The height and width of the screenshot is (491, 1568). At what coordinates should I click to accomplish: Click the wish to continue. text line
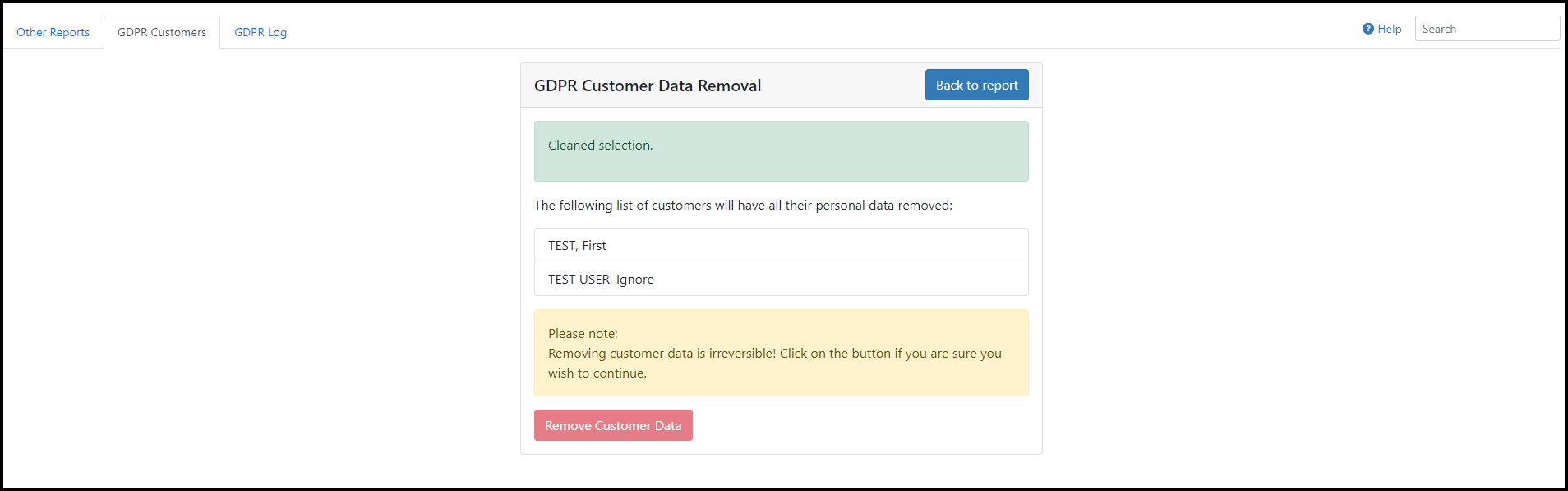(597, 373)
